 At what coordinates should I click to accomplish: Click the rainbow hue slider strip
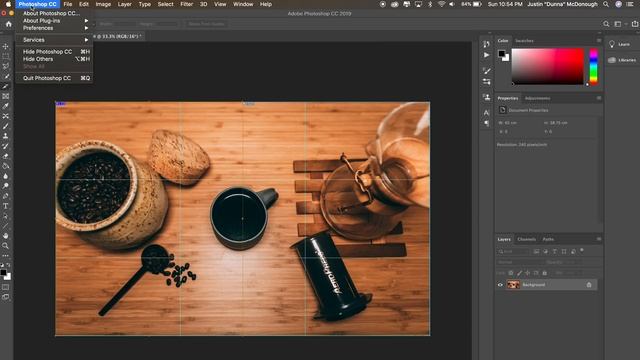click(x=593, y=67)
